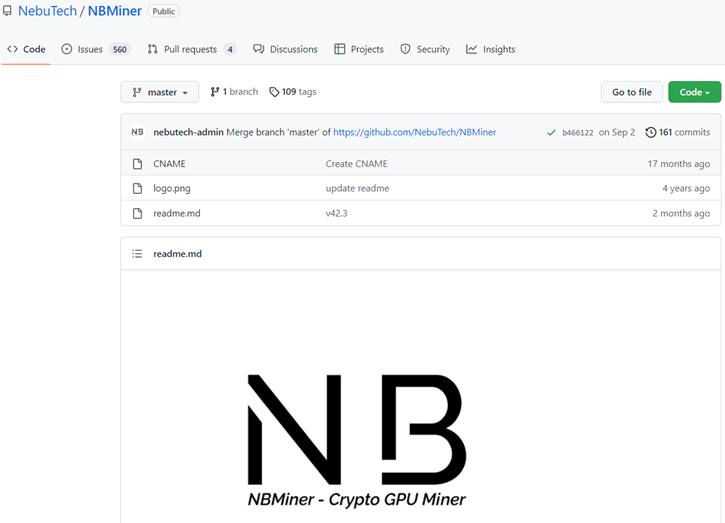Open the green Code dropdown button
Screen dimensions: 725x523
[694, 92]
